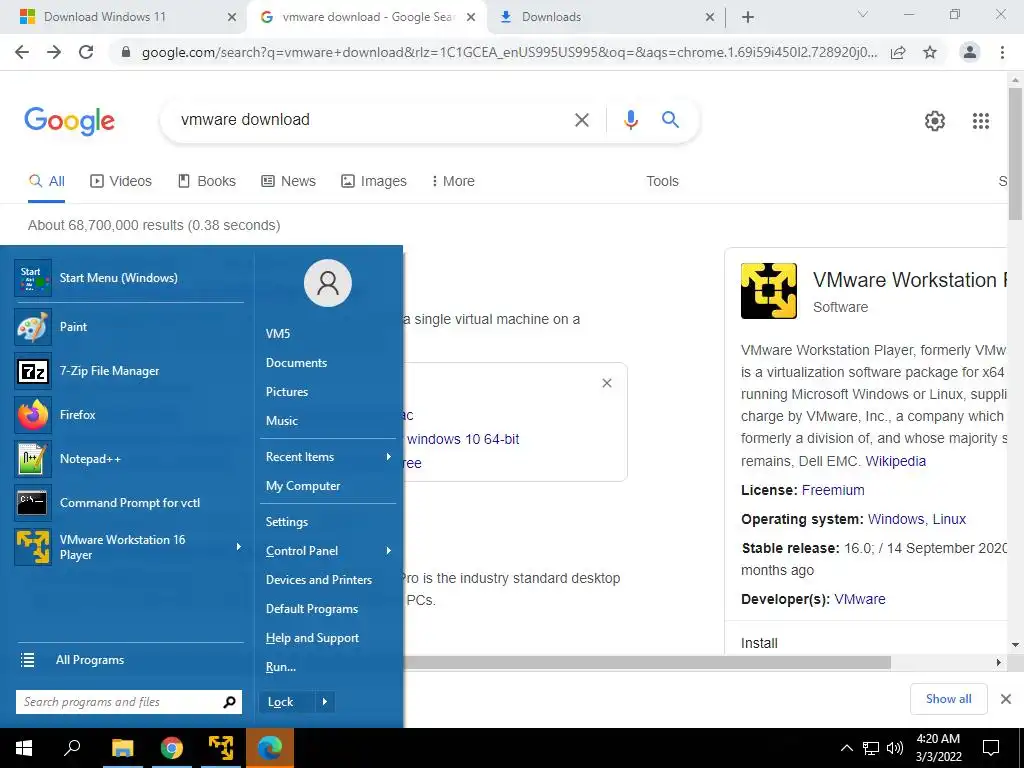Open VMware Player taskbar icon

221,748
